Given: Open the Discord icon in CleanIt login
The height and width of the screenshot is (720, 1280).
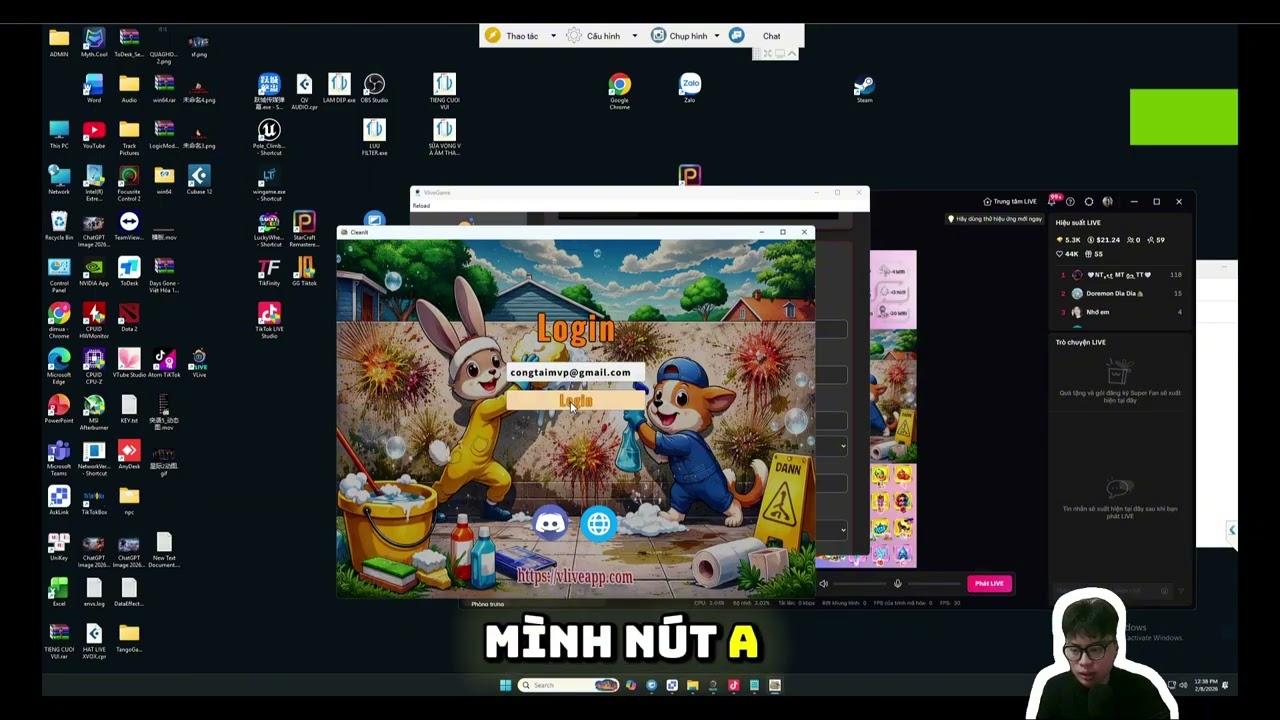Looking at the screenshot, I should 550,523.
